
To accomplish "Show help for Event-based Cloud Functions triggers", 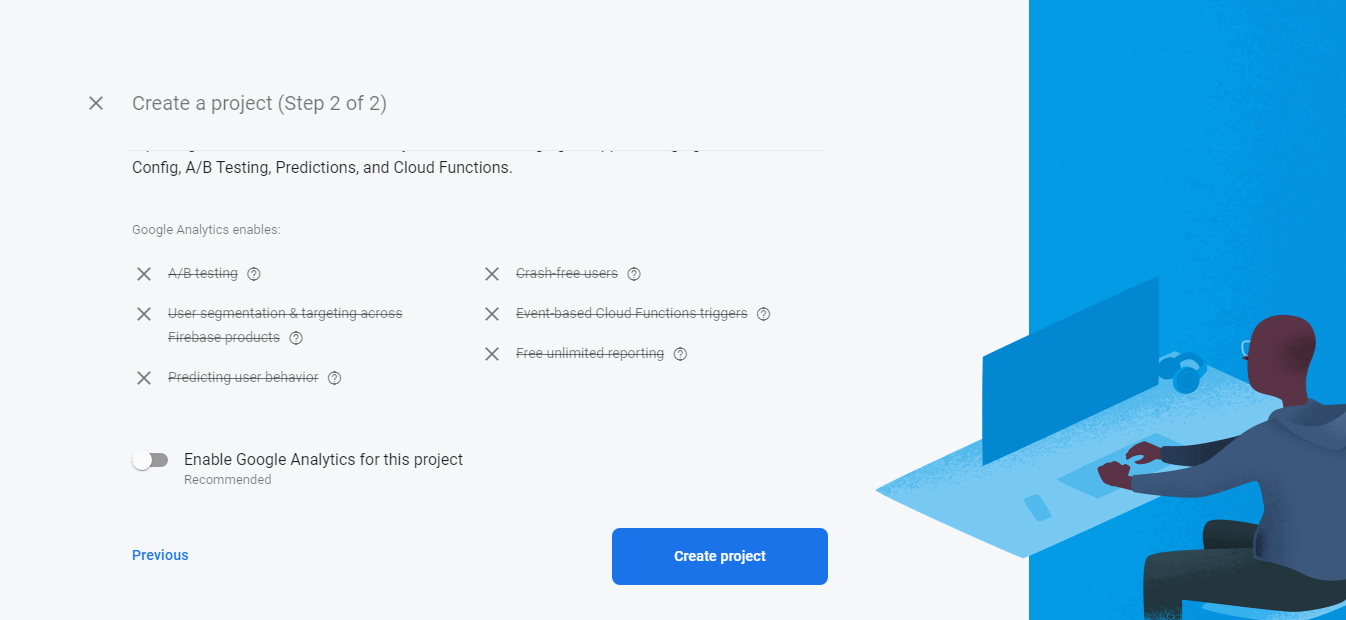I will (x=763, y=314).
